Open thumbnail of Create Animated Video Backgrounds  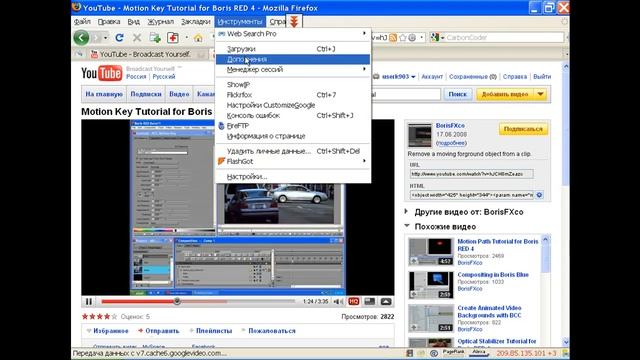click(x=431, y=318)
